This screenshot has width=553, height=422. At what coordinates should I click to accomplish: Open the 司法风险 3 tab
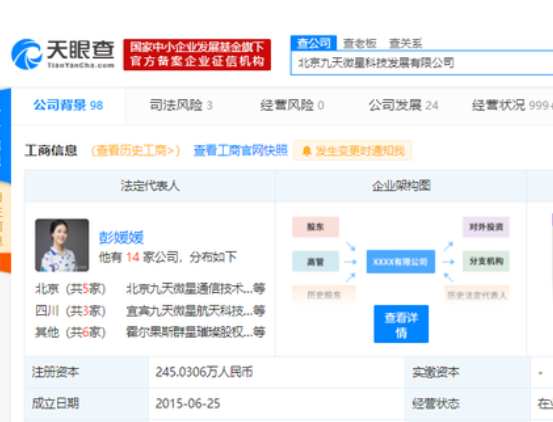pos(181,105)
